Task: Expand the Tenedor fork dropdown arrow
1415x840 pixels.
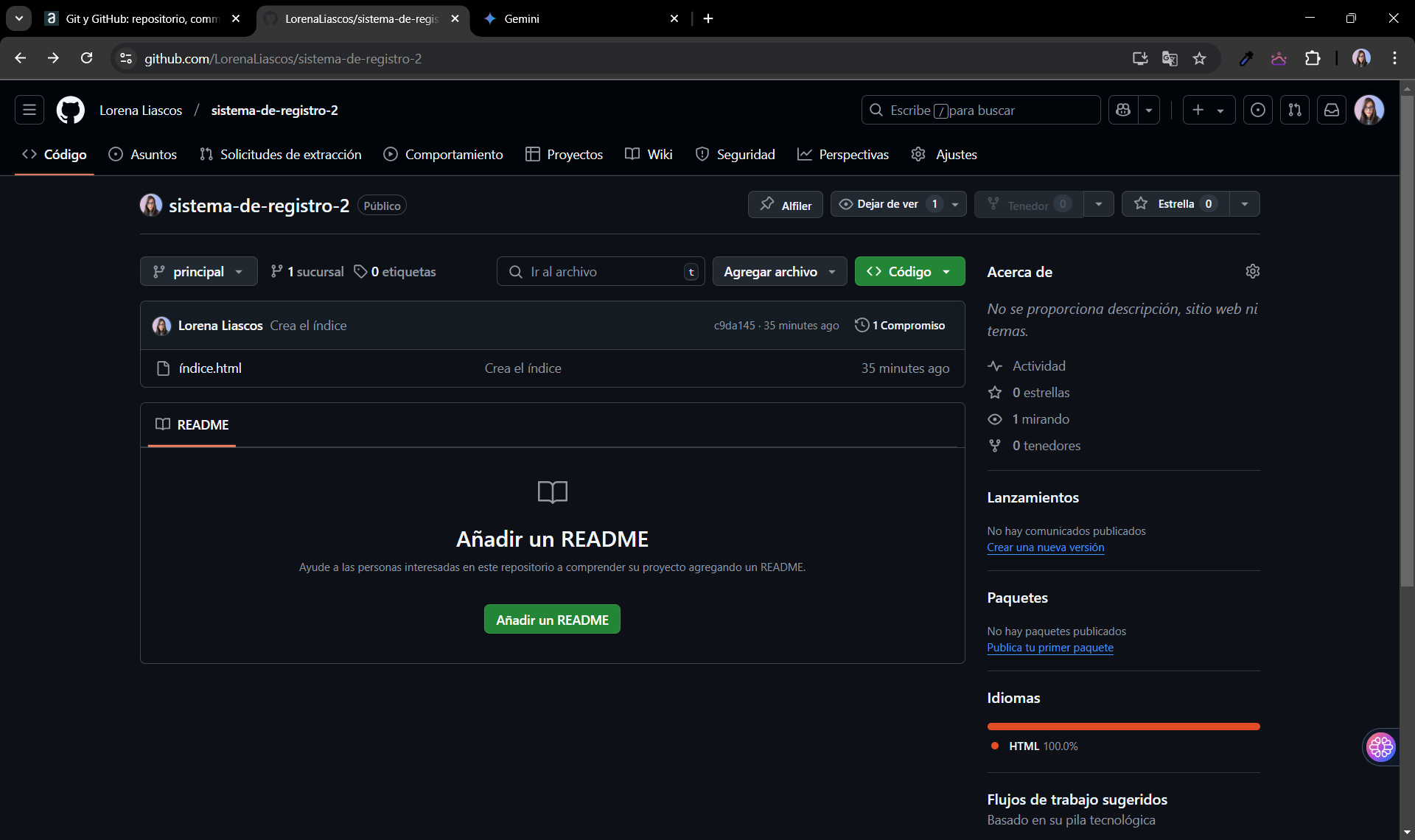Action: (x=1099, y=204)
